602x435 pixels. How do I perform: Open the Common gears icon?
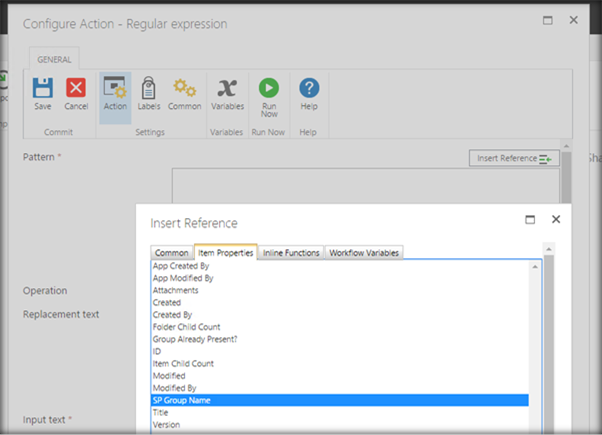[x=184, y=88]
